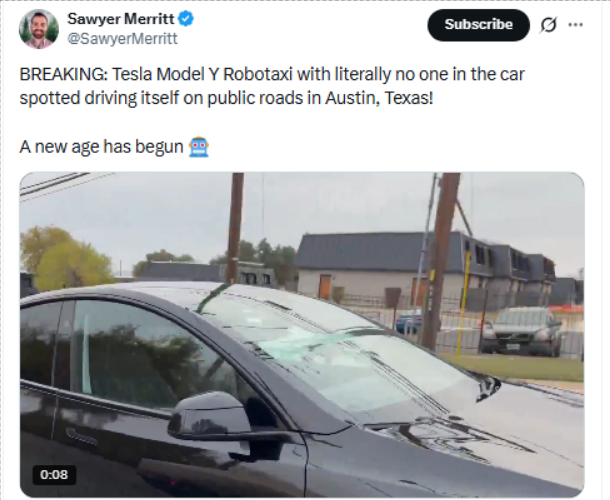Play the Tesla Robotaxi video
Image resolution: width=610 pixels, height=500 pixels.
pos(302,335)
